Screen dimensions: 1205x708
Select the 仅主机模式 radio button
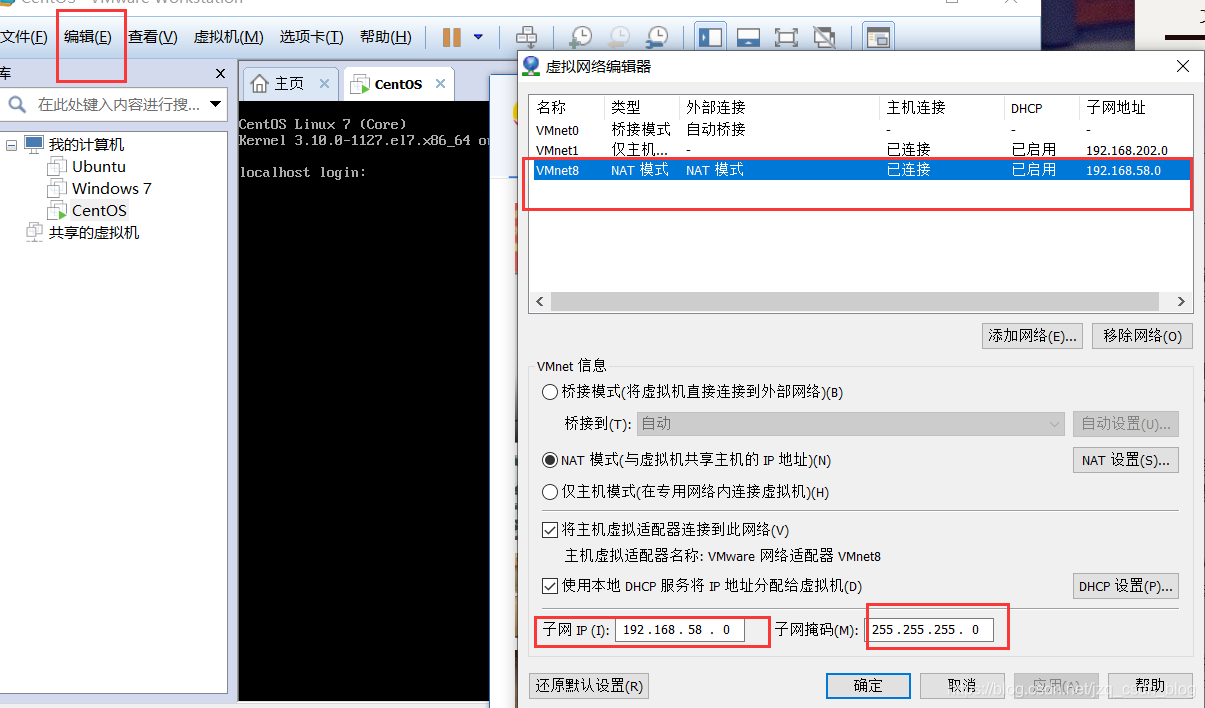tap(550, 492)
